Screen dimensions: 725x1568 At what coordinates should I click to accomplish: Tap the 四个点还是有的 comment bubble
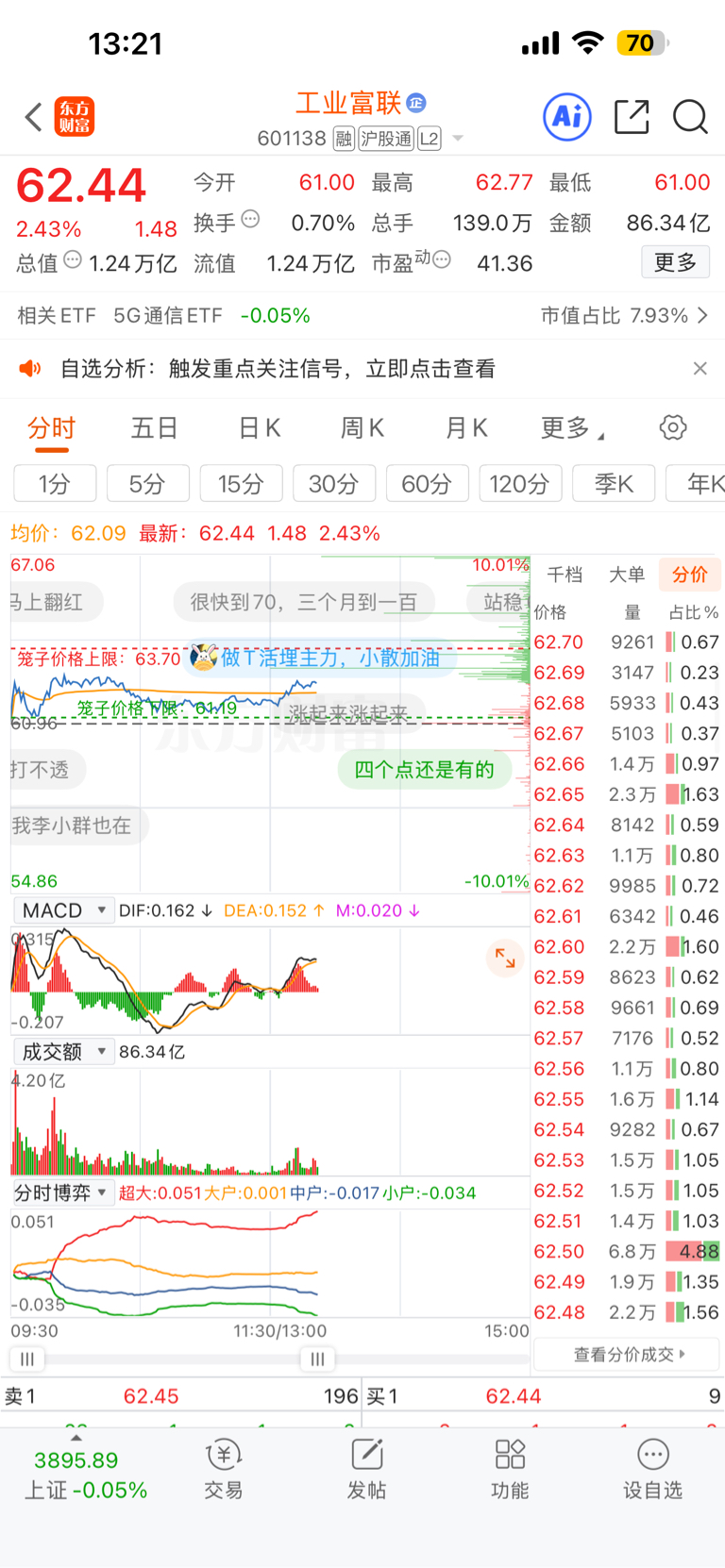click(x=424, y=770)
